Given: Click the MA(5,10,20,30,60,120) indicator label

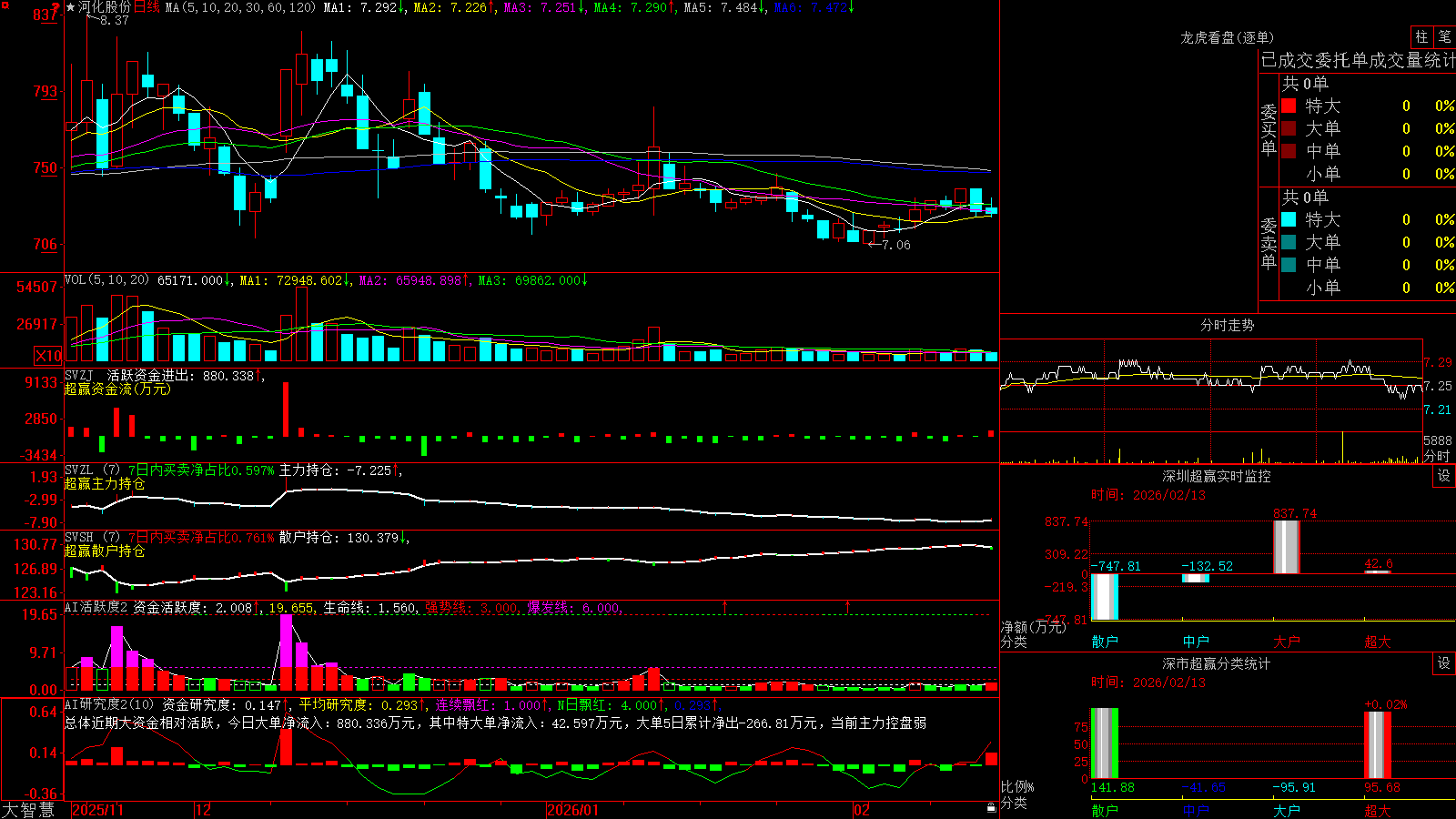Looking at the screenshot, I should pos(240,7).
